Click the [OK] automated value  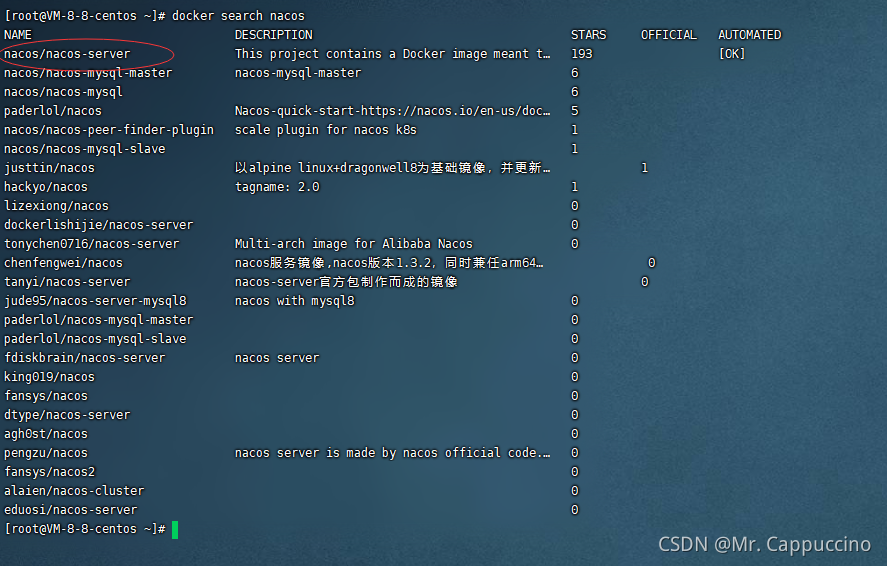point(732,54)
